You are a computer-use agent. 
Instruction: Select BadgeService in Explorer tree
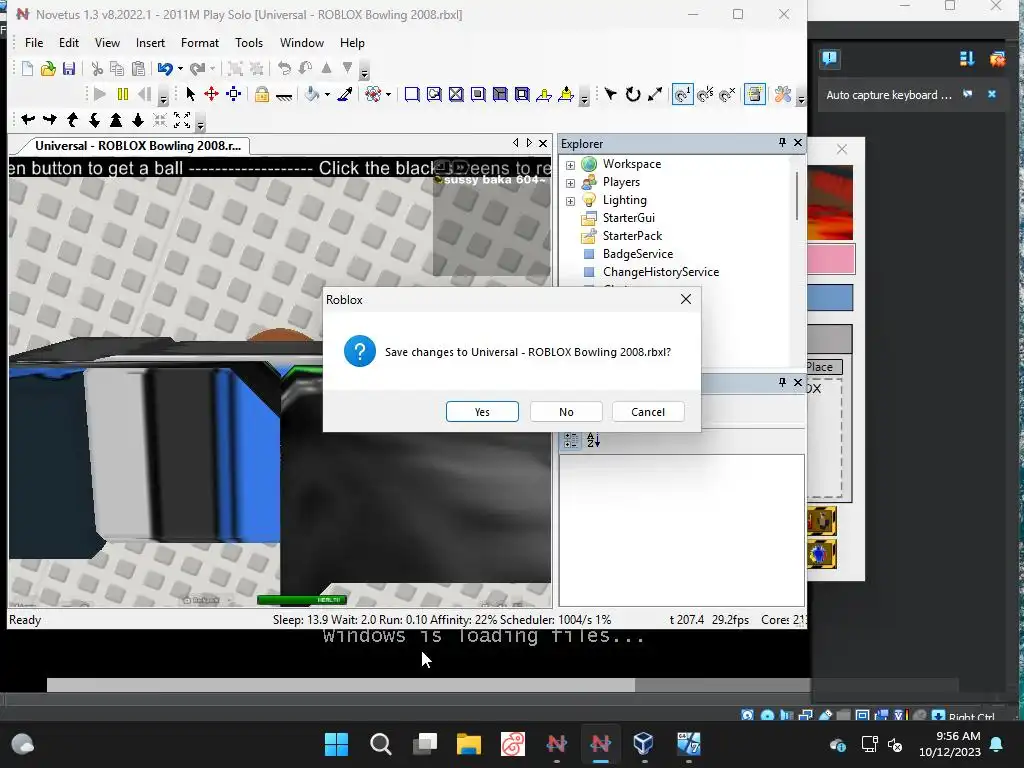[637, 253]
